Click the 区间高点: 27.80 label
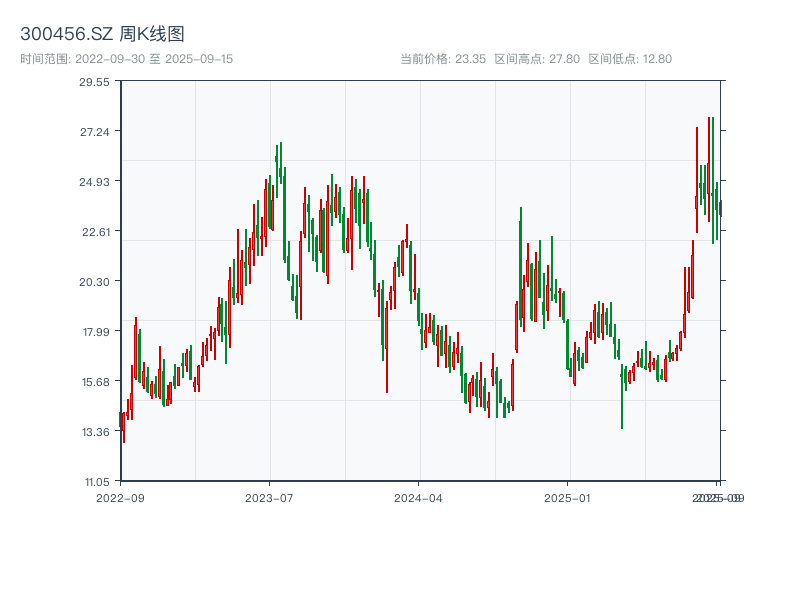This screenshot has height=600, width=800. click(537, 59)
